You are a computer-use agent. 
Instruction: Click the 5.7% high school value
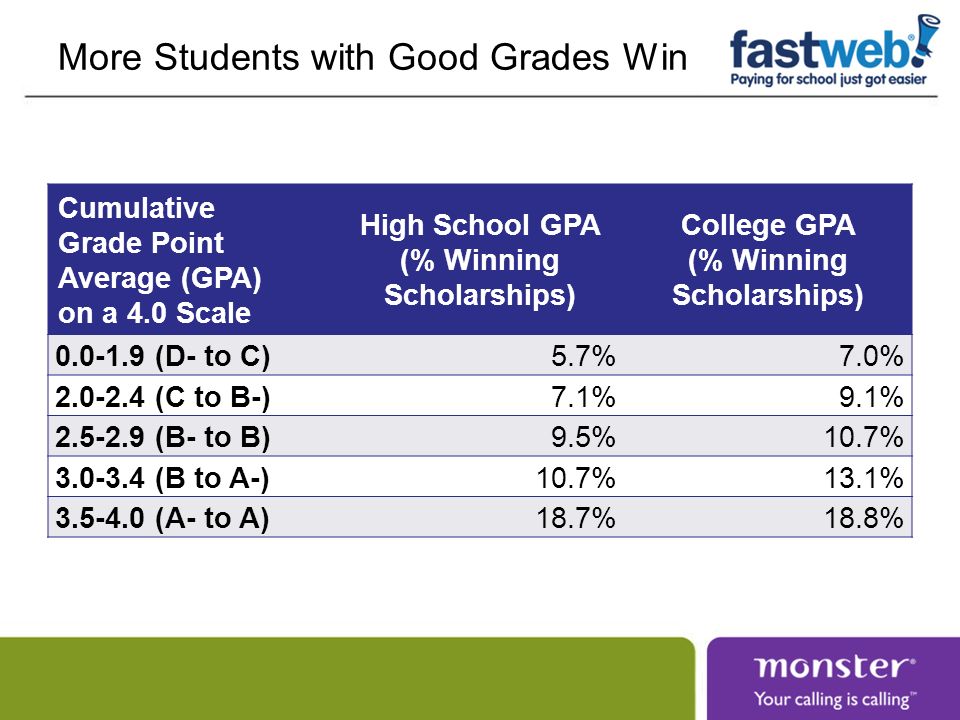pyautogui.click(x=583, y=356)
